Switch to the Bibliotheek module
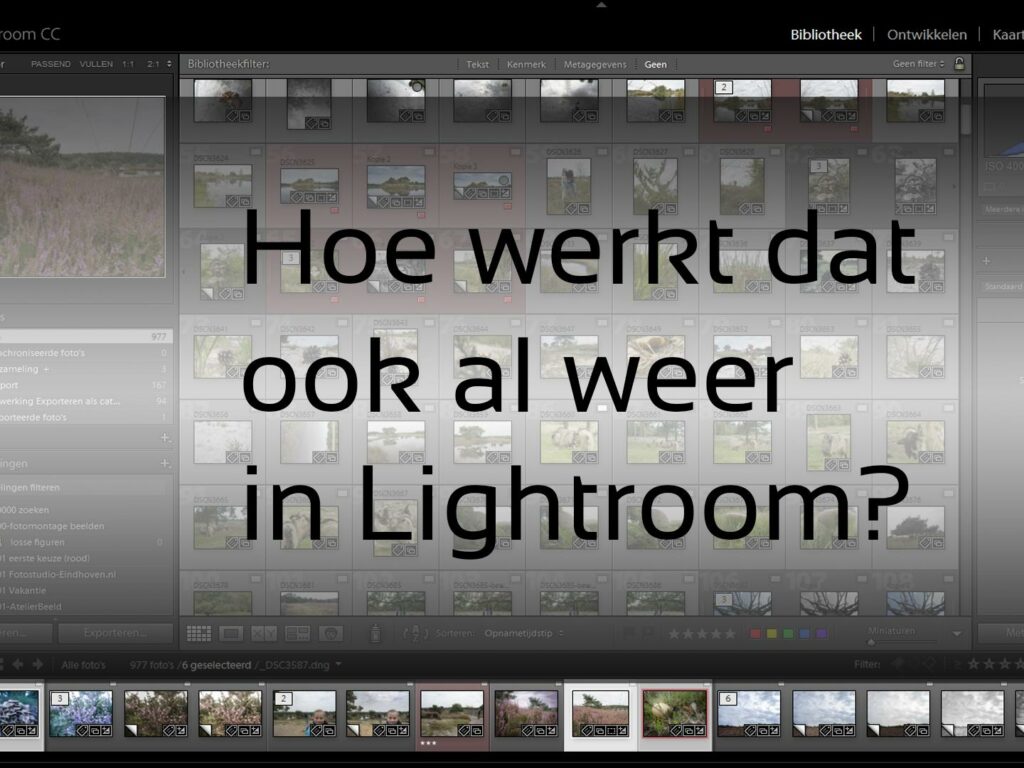The height and width of the screenshot is (768, 1024). pyautogui.click(x=826, y=35)
